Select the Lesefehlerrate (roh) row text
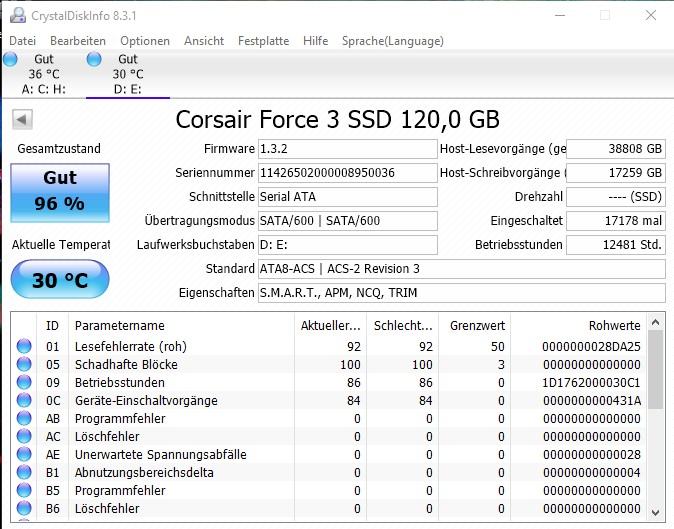674x529 pixels. point(131,346)
